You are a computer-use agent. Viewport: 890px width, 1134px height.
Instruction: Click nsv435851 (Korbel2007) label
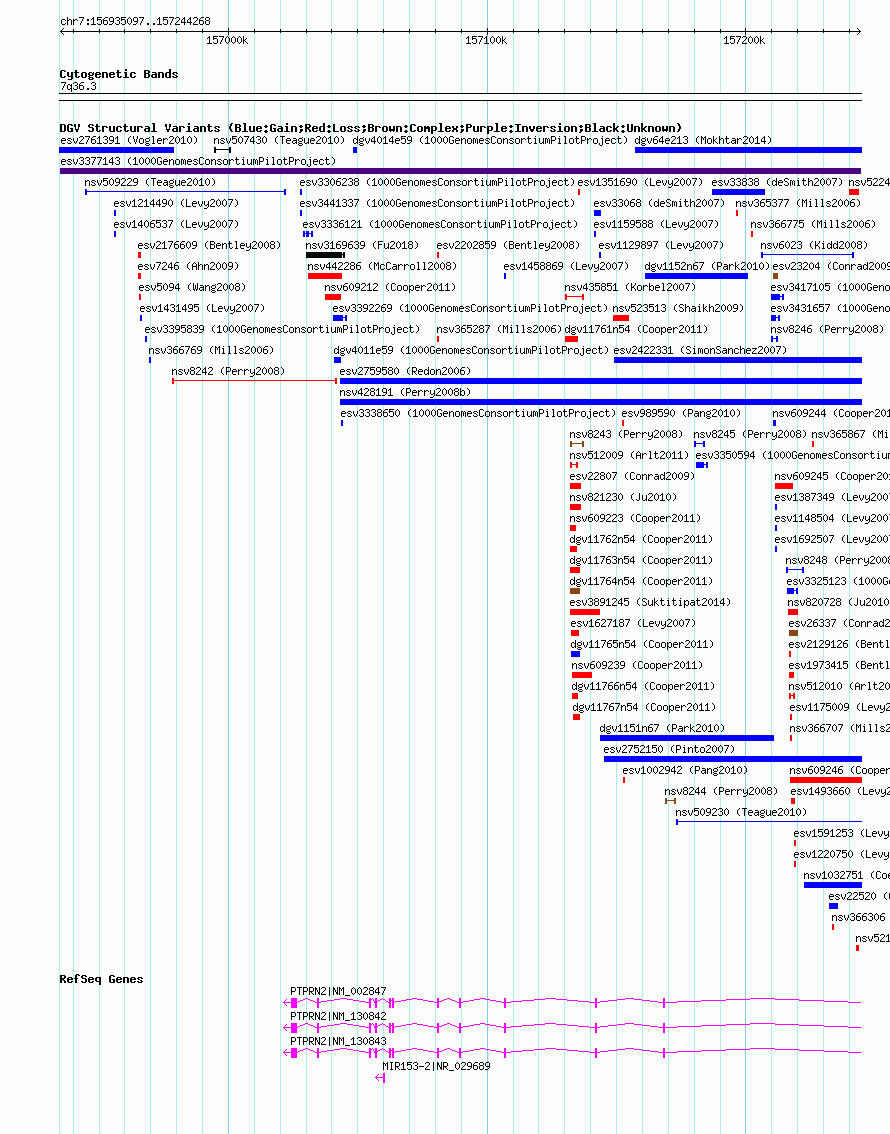tap(630, 287)
